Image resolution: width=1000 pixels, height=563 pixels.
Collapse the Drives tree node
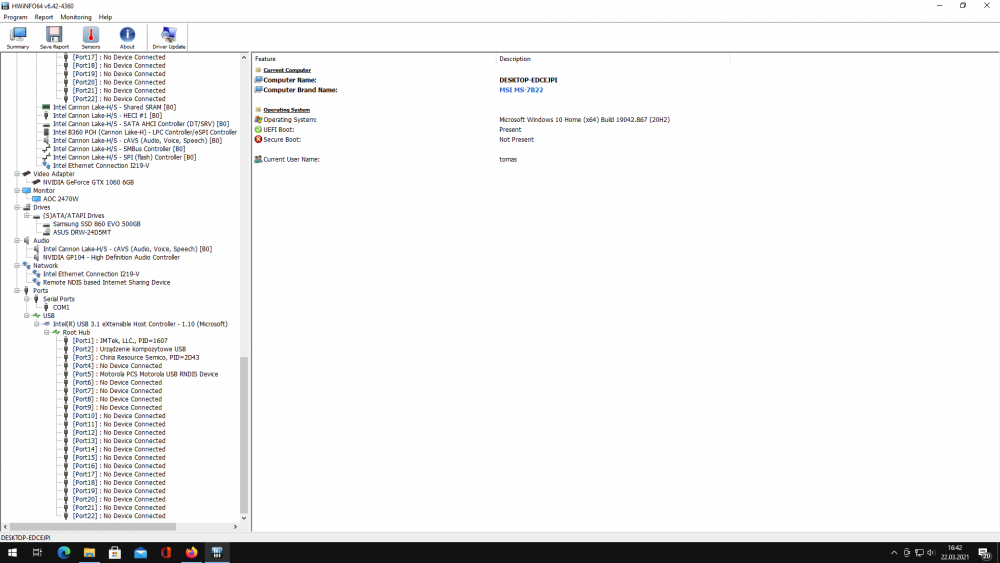pyautogui.click(x=17, y=207)
